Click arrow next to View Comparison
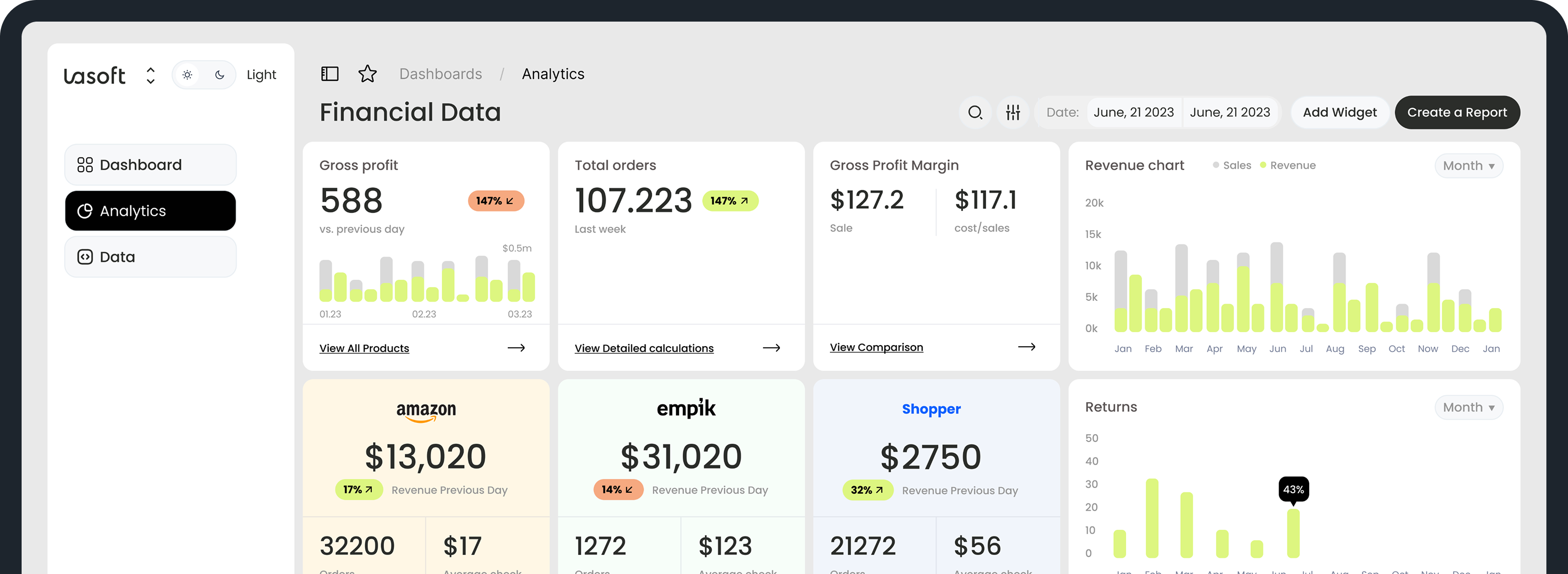 point(1026,347)
